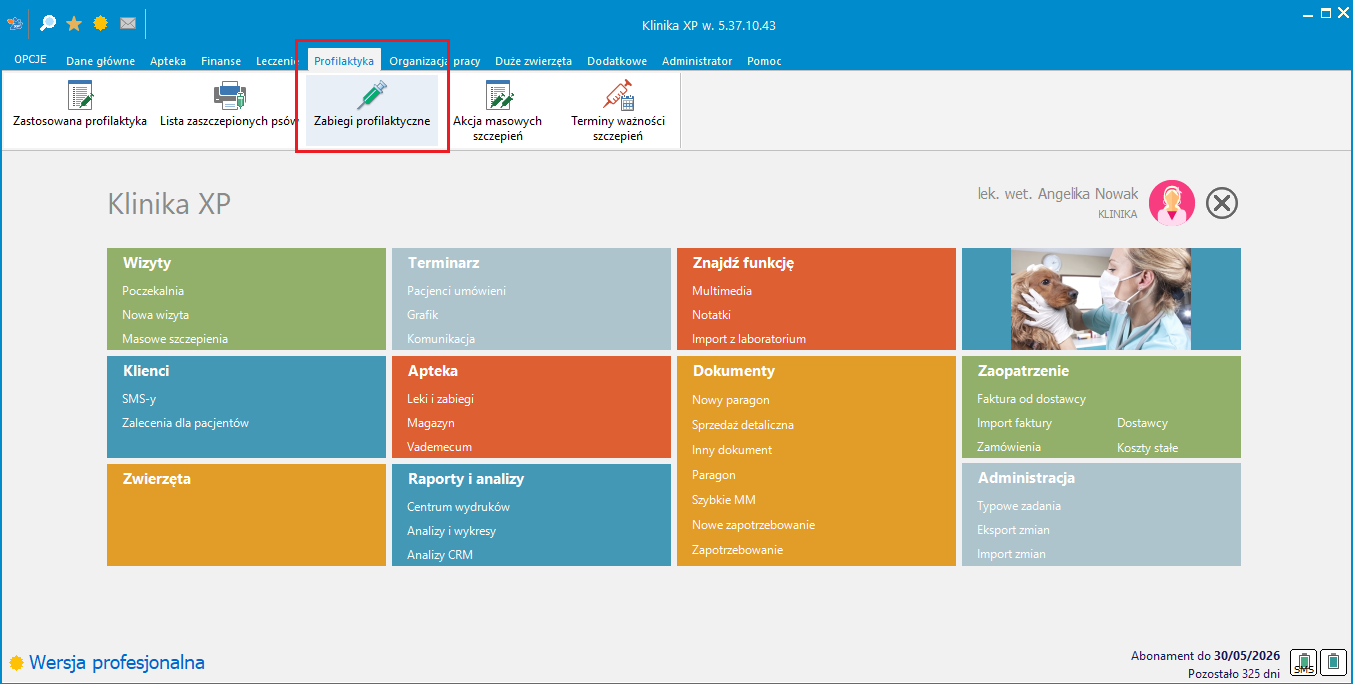The height and width of the screenshot is (684, 1353).
Task: Click the yellow sun icon in title bar
Action: [x=101, y=23]
